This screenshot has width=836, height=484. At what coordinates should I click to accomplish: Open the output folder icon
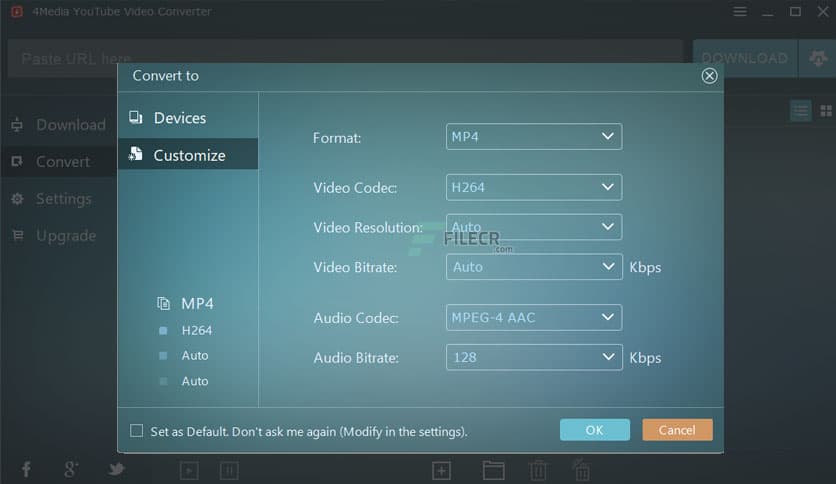click(x=494, y=470)
